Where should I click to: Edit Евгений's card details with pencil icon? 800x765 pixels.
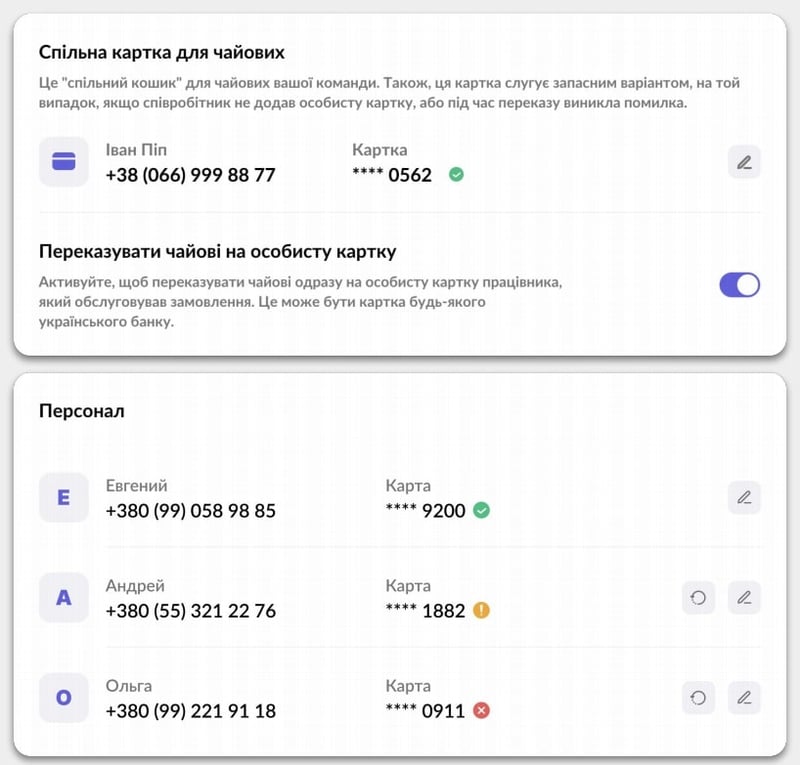click(x=744, y=497)
